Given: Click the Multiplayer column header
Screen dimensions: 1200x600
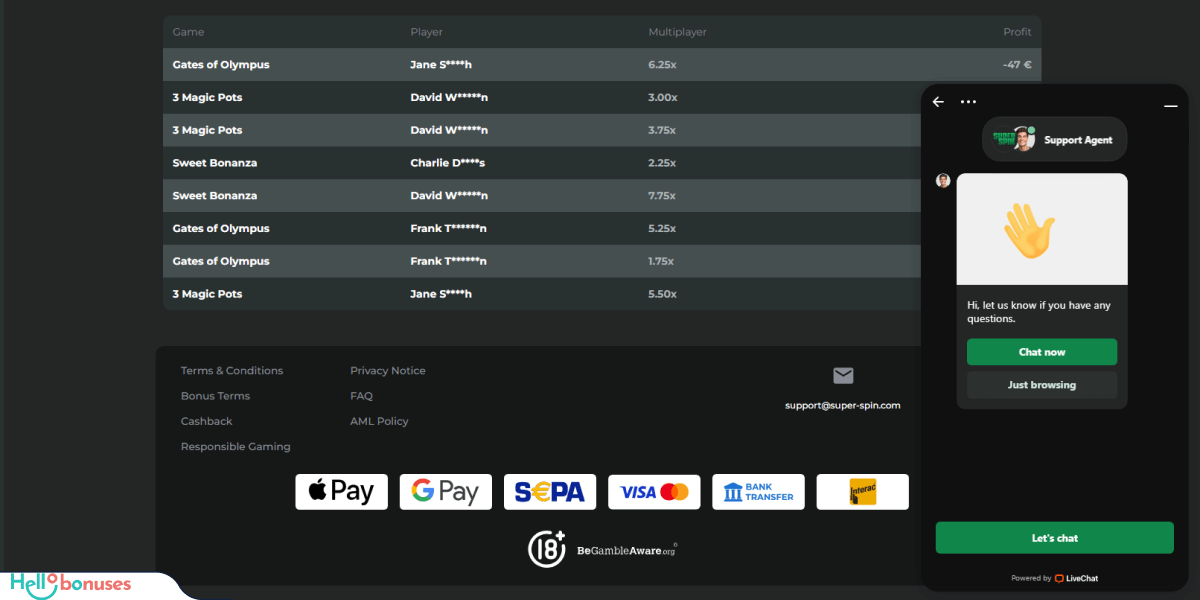Looking at the screenshot, I should (677, 32).
